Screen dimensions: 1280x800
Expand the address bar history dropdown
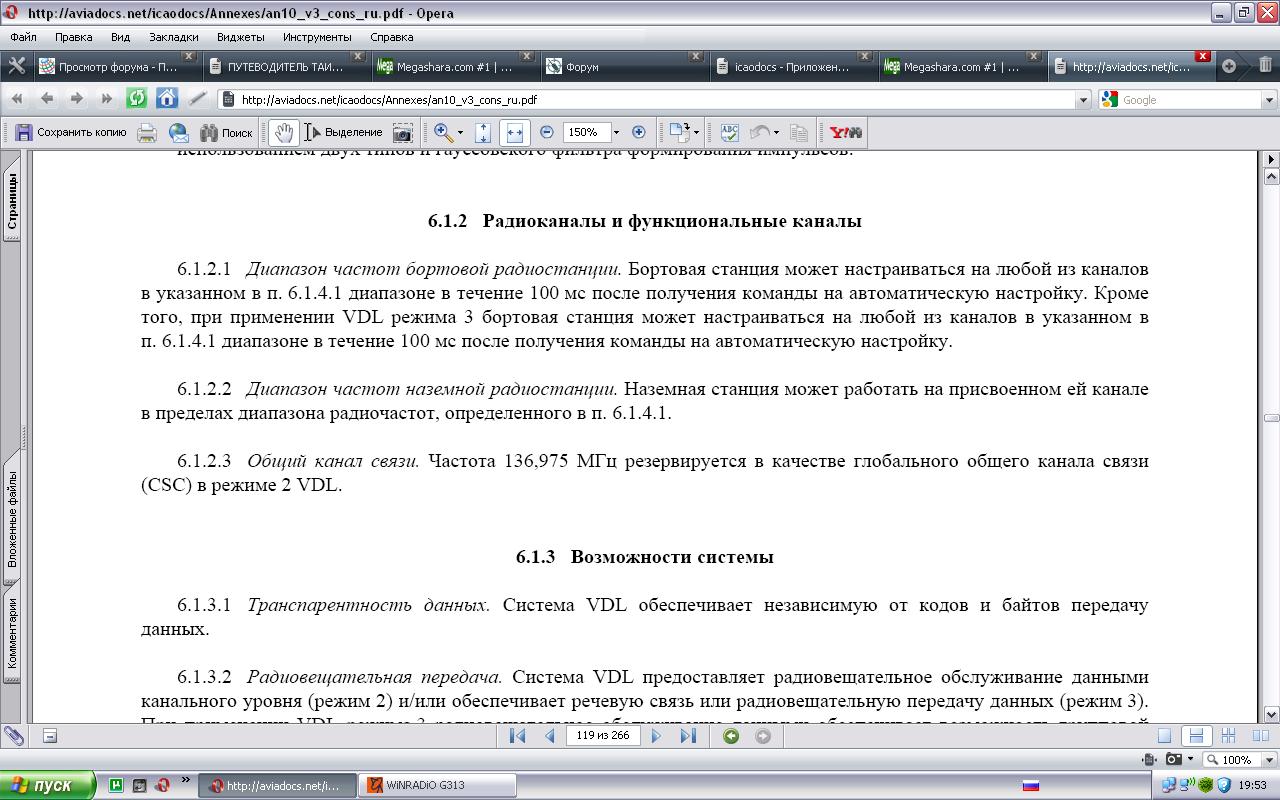(1083, 100)
